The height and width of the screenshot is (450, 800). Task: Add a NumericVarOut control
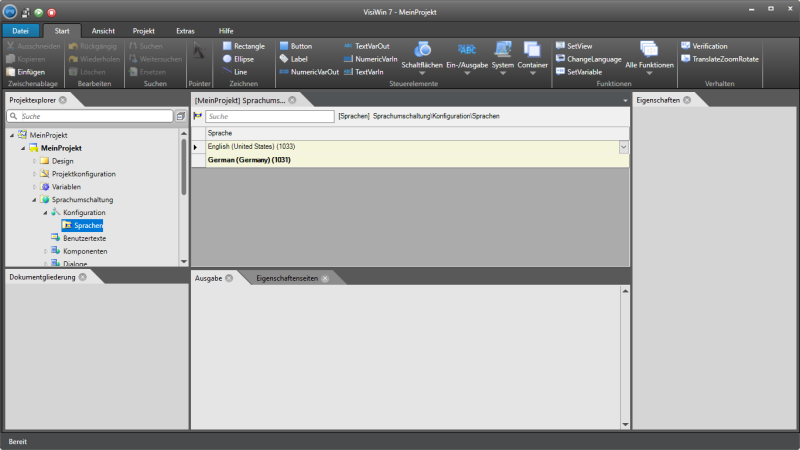pyautogui.click(x=309, y=72)
